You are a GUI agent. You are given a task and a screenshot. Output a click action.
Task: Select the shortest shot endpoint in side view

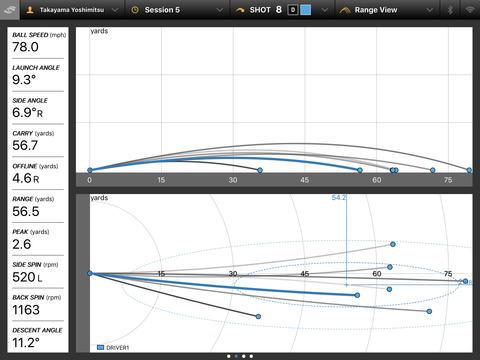pos(260,170)
